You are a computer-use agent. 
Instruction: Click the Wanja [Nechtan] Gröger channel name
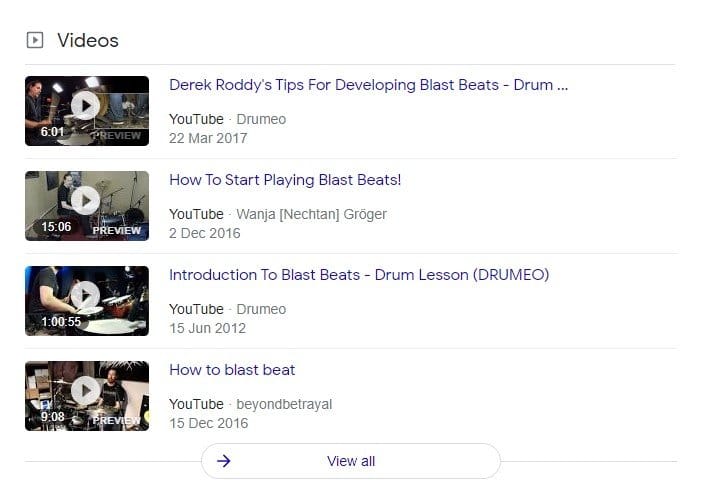(x=312, y=214)
